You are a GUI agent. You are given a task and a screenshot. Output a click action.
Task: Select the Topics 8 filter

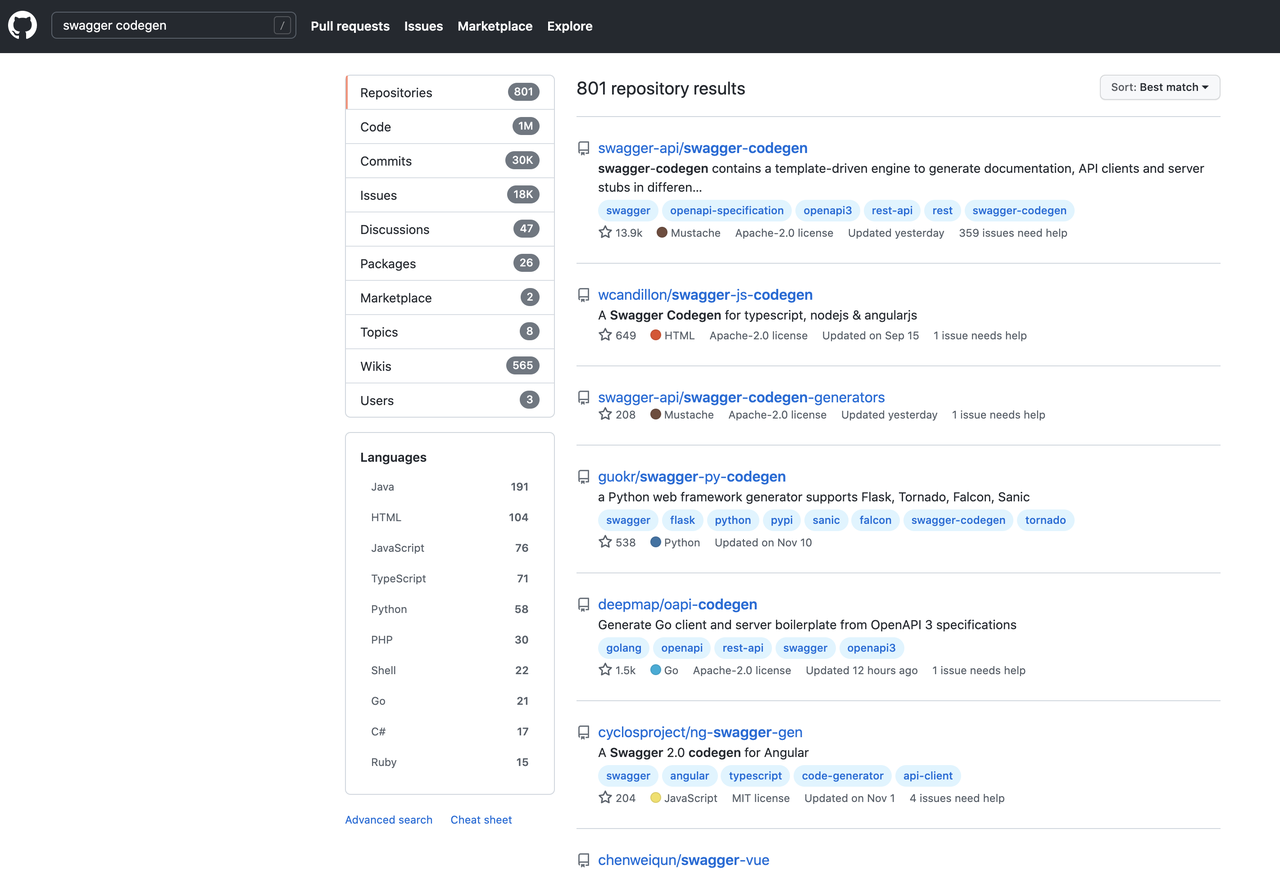coord(450,331)
